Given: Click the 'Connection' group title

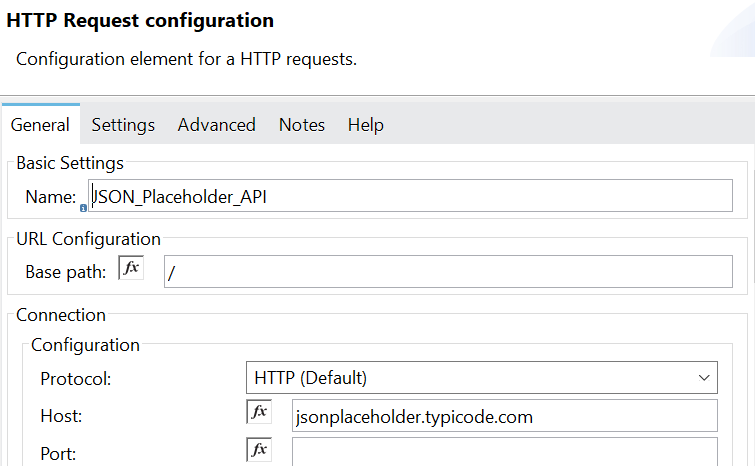Looking at the screenshot, I should (x=61, y=315).
